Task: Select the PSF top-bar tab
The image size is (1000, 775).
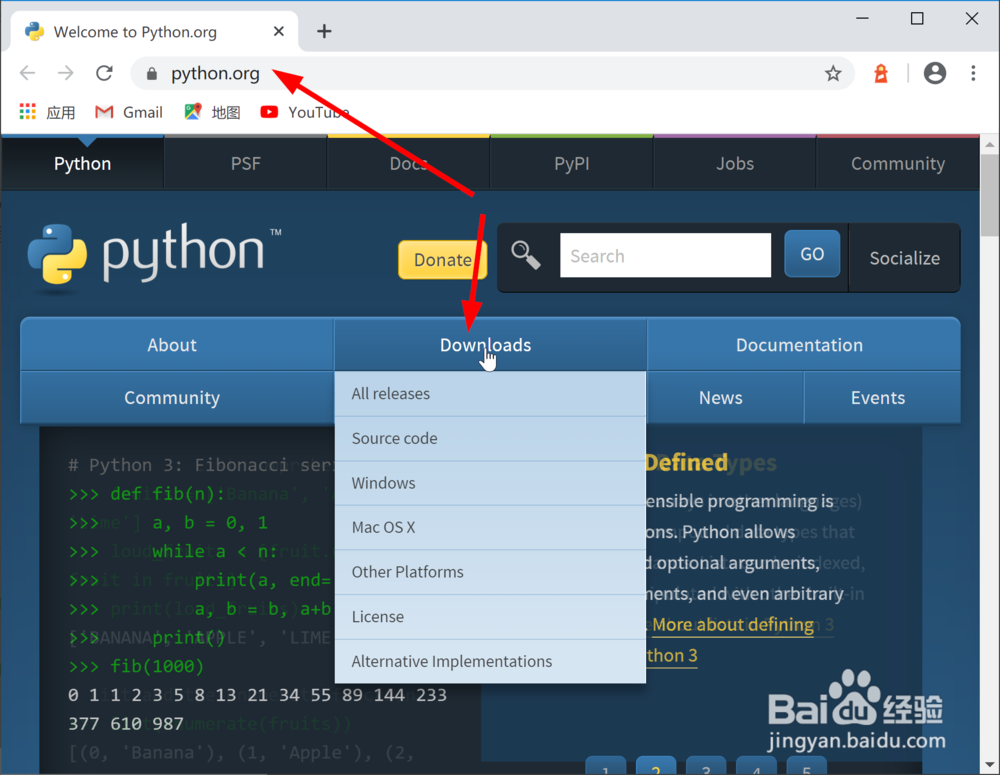Action: [x=246, y=163]
